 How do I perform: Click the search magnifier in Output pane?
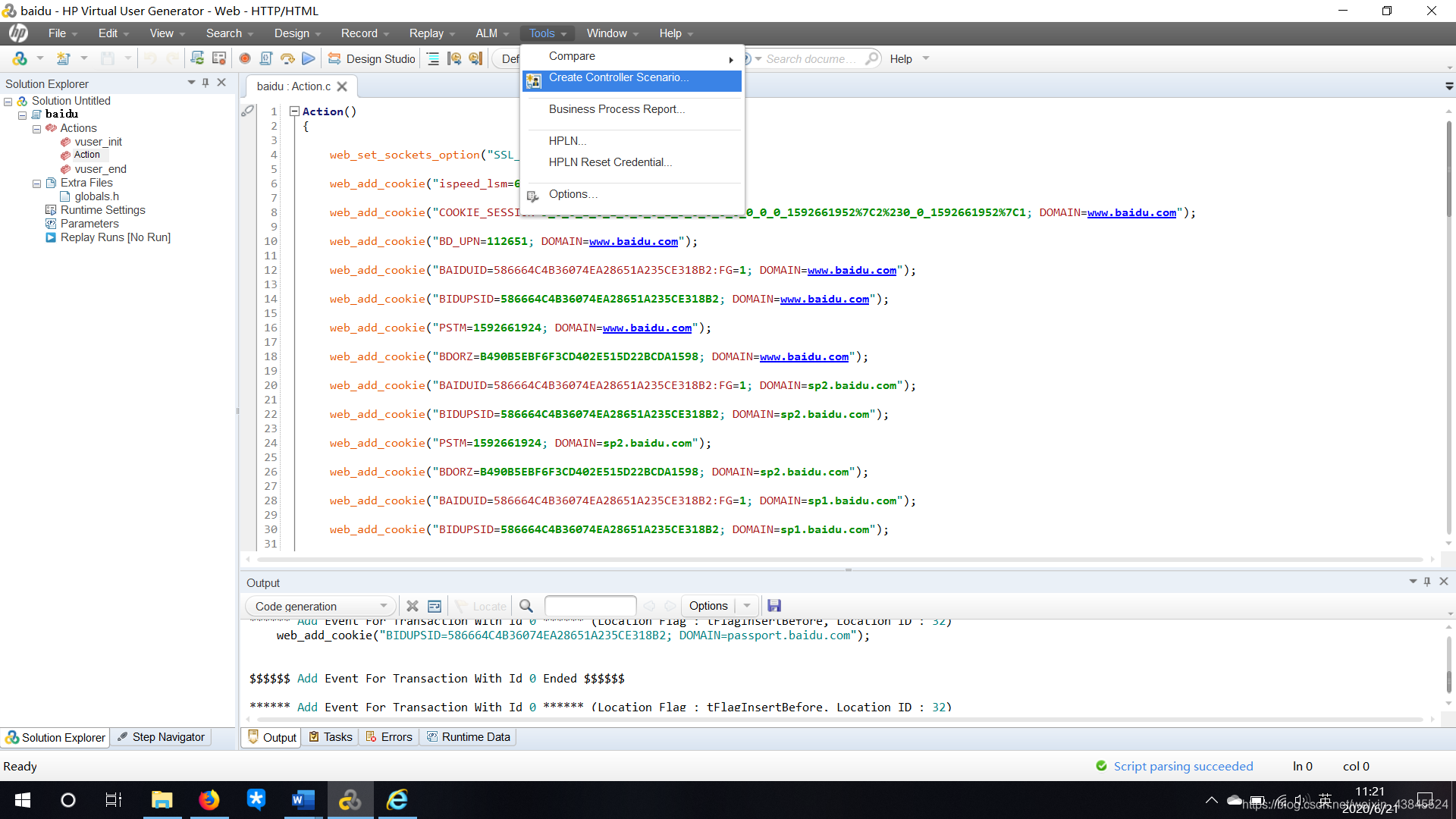526,606
